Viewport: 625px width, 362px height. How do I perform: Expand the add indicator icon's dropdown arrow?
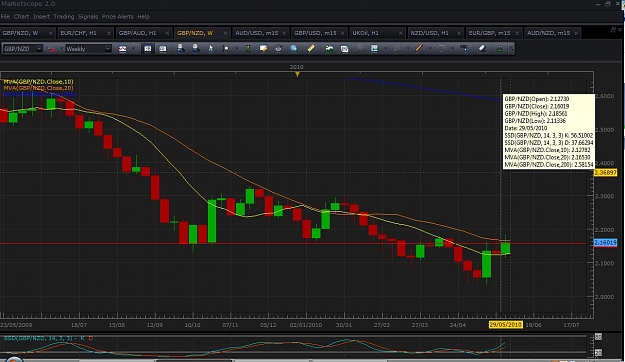[385, 49]
